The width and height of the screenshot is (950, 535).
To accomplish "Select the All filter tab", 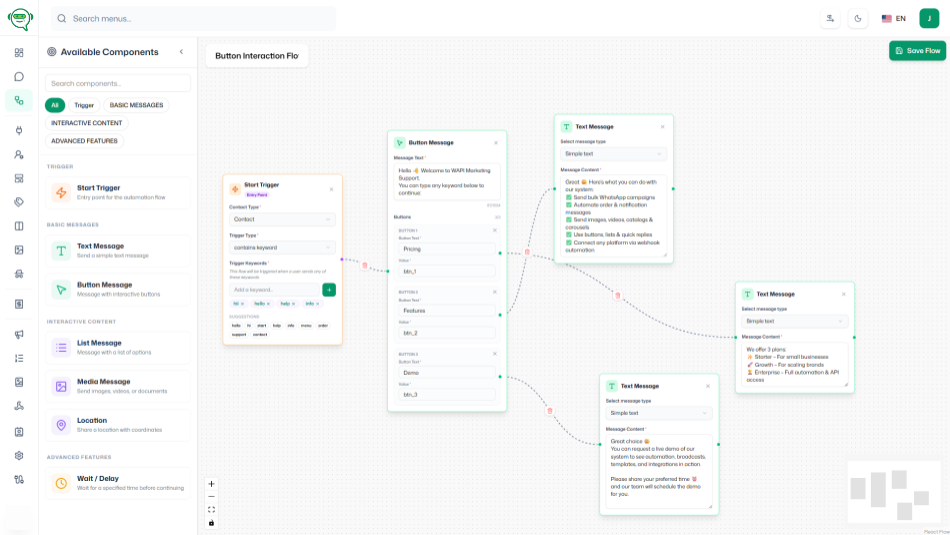I will coord(55,105).
